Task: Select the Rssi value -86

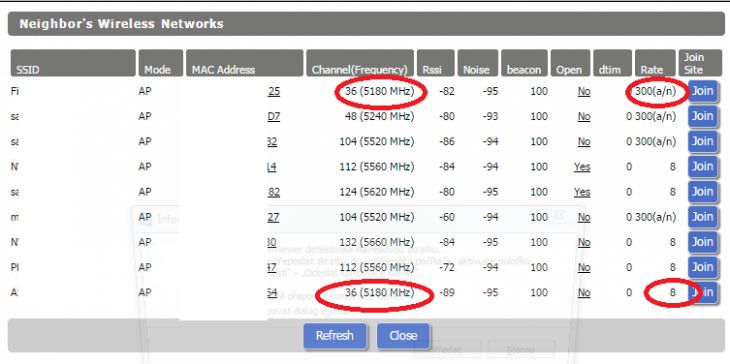Action: coord(446,142)
